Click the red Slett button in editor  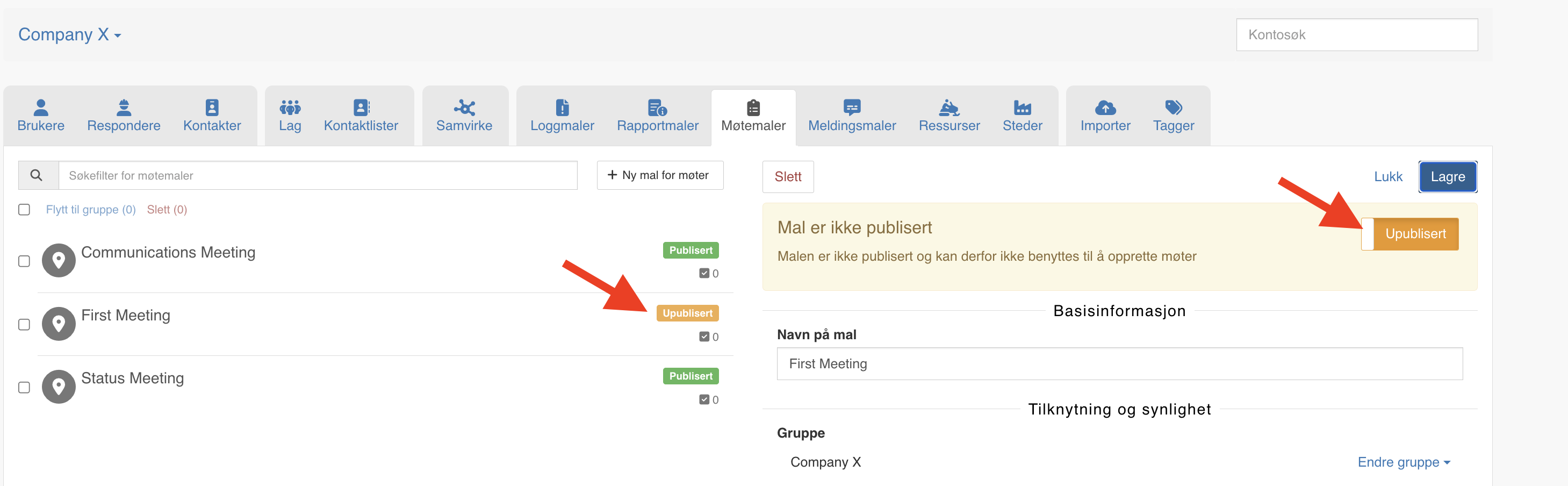coord(788,177)
